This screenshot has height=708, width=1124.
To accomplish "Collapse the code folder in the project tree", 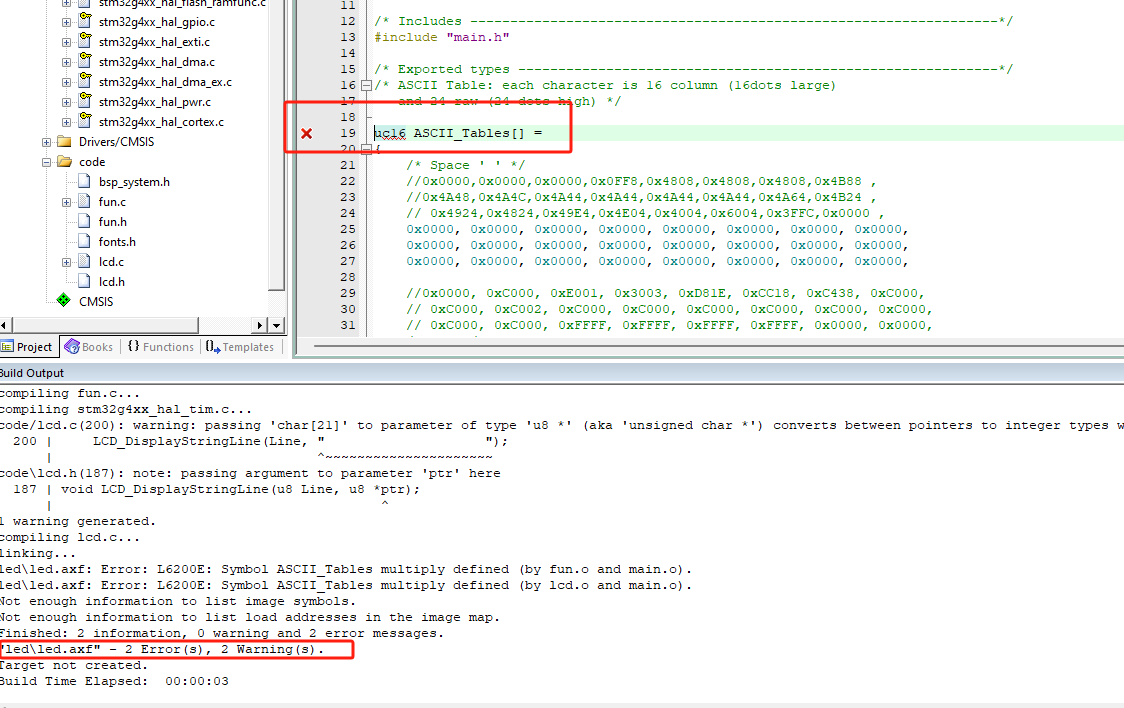I will coord(47,160).
